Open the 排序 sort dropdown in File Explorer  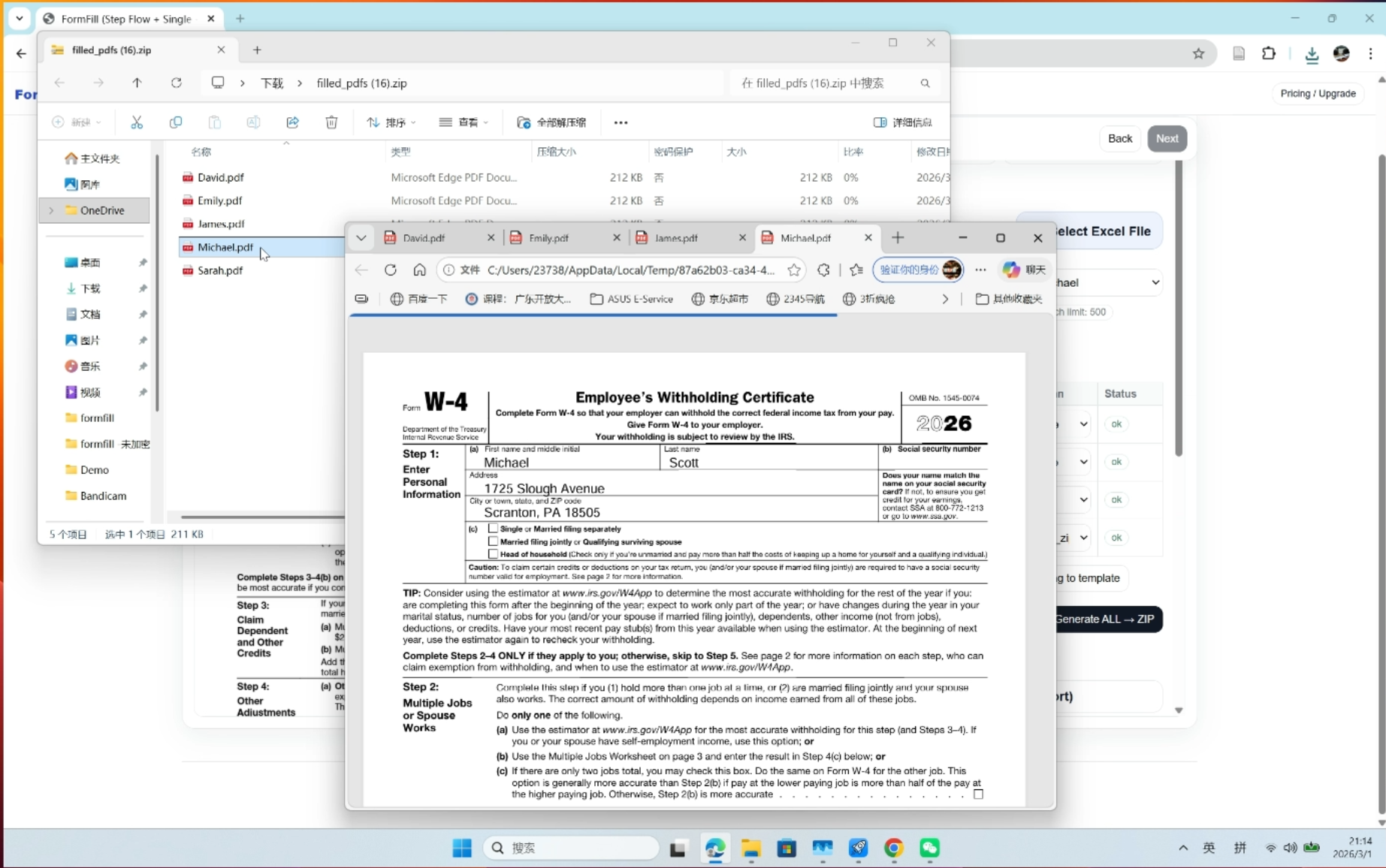[x=391, y=122]
